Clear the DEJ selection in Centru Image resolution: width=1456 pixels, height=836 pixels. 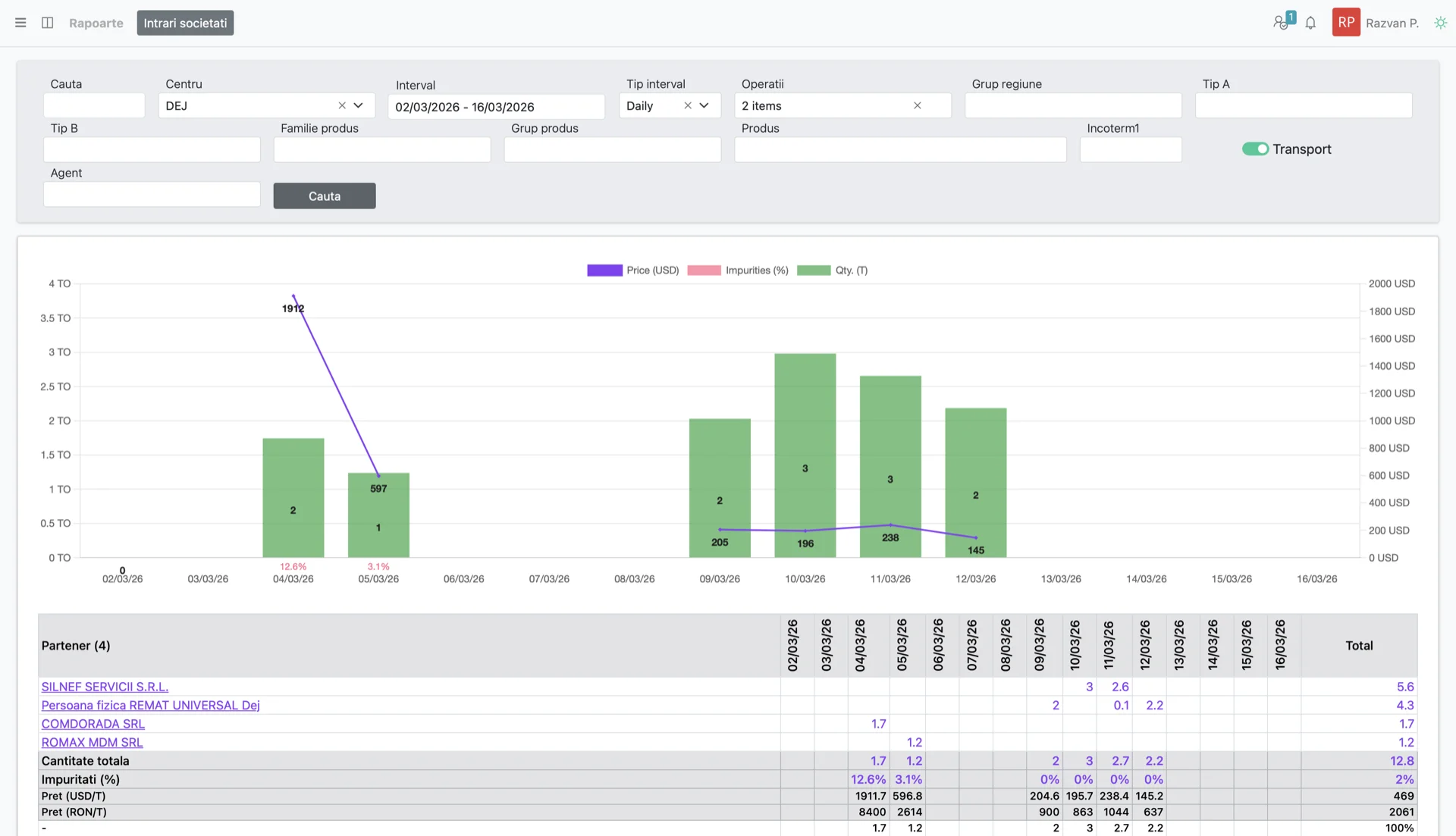pyautogui.click(x=342, y=105)
